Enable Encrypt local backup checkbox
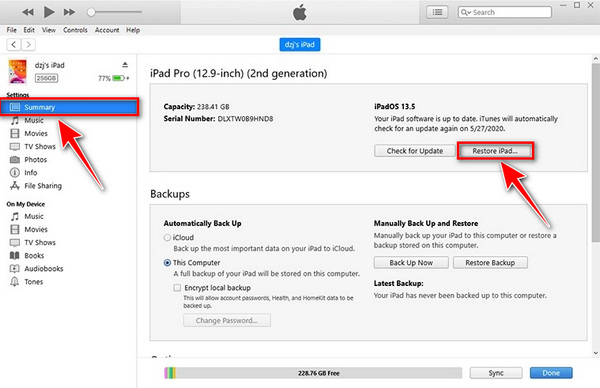This screenshot has width=600, height=388. point(177,287)
